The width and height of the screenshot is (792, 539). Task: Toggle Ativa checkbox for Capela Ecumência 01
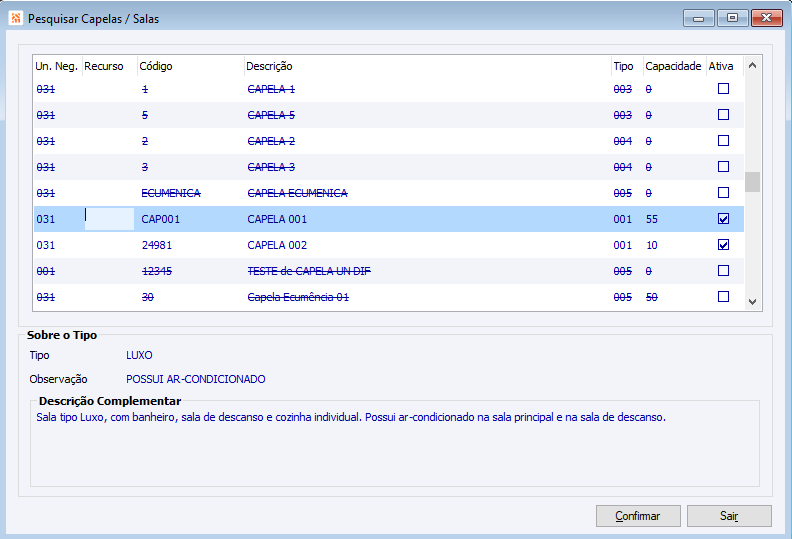[723, 297]
